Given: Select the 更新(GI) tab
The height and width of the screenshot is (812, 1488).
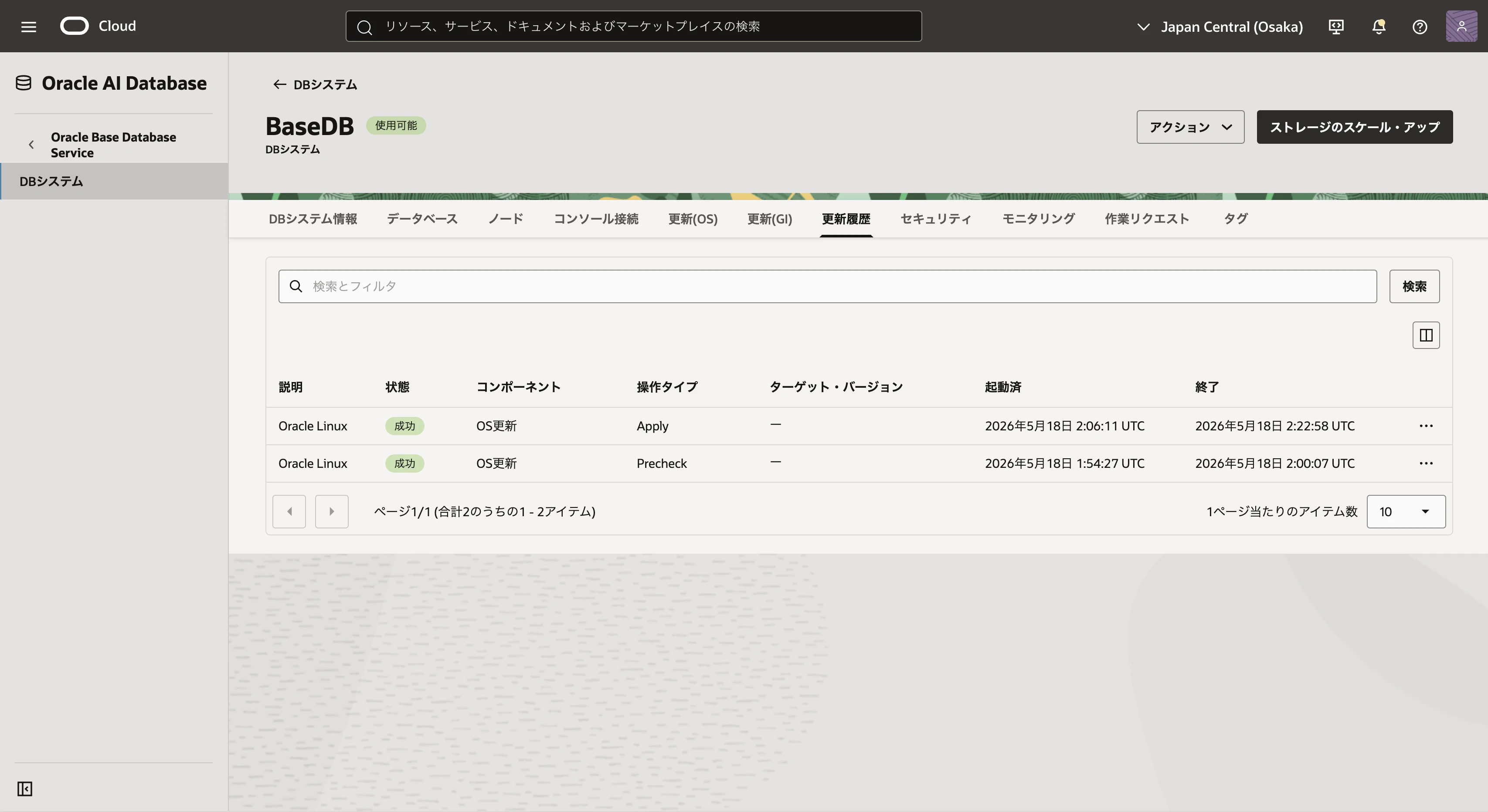Looking at the screenshot, I should click(770, 219).
